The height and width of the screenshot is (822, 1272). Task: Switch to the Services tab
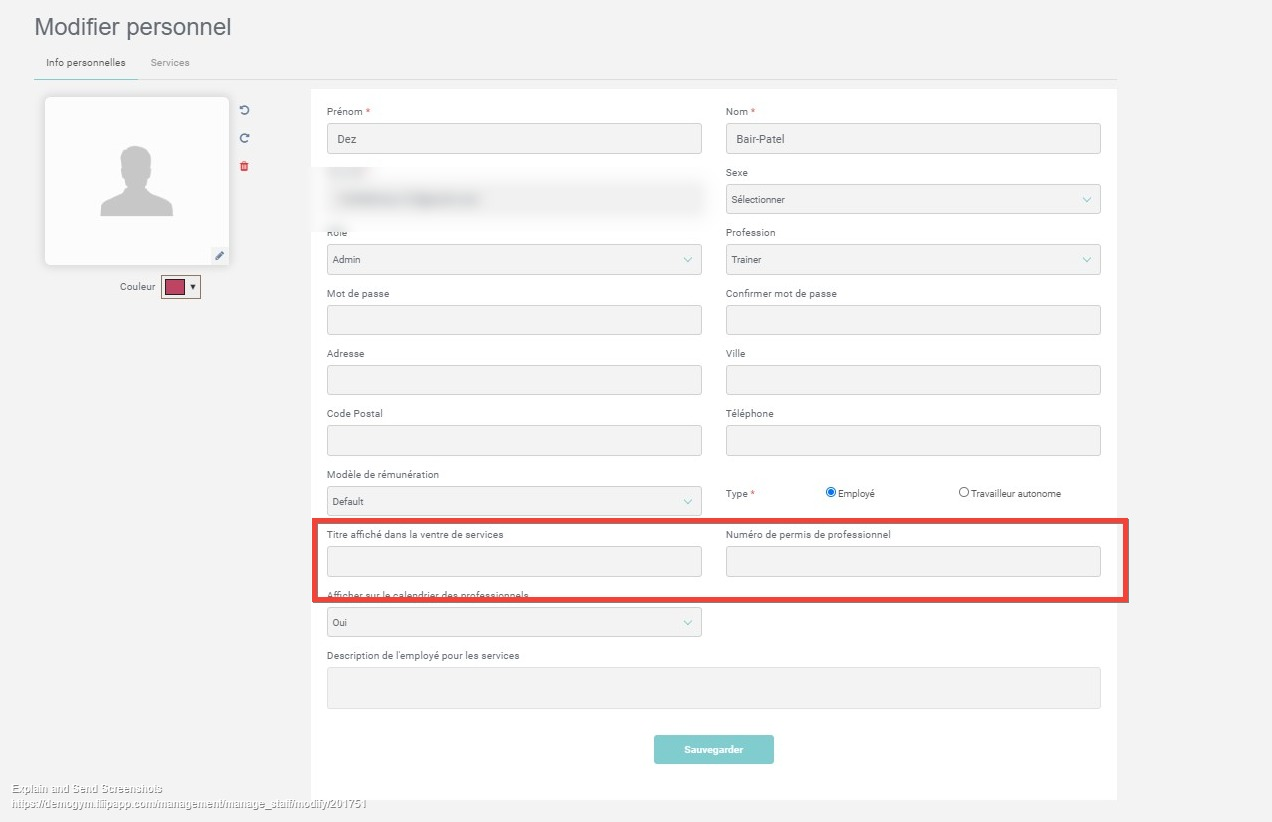170,63
